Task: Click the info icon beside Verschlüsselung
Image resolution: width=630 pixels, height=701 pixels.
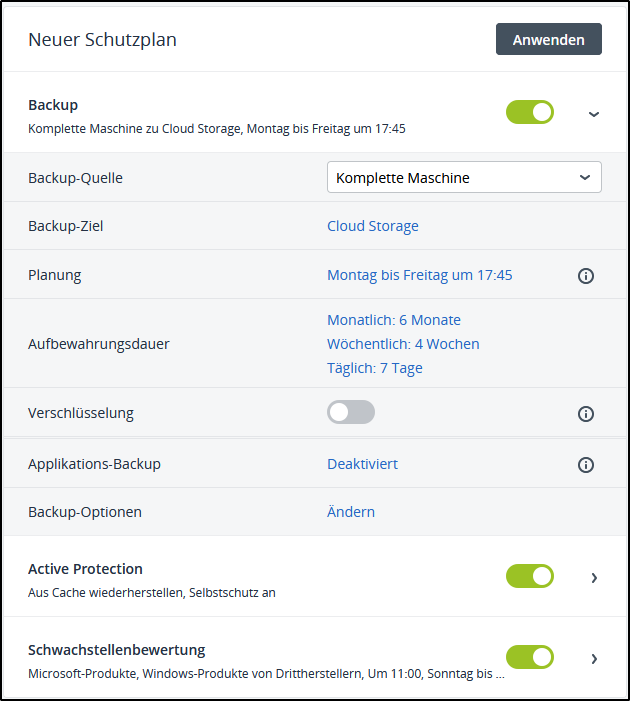Action: click(586, 413)
